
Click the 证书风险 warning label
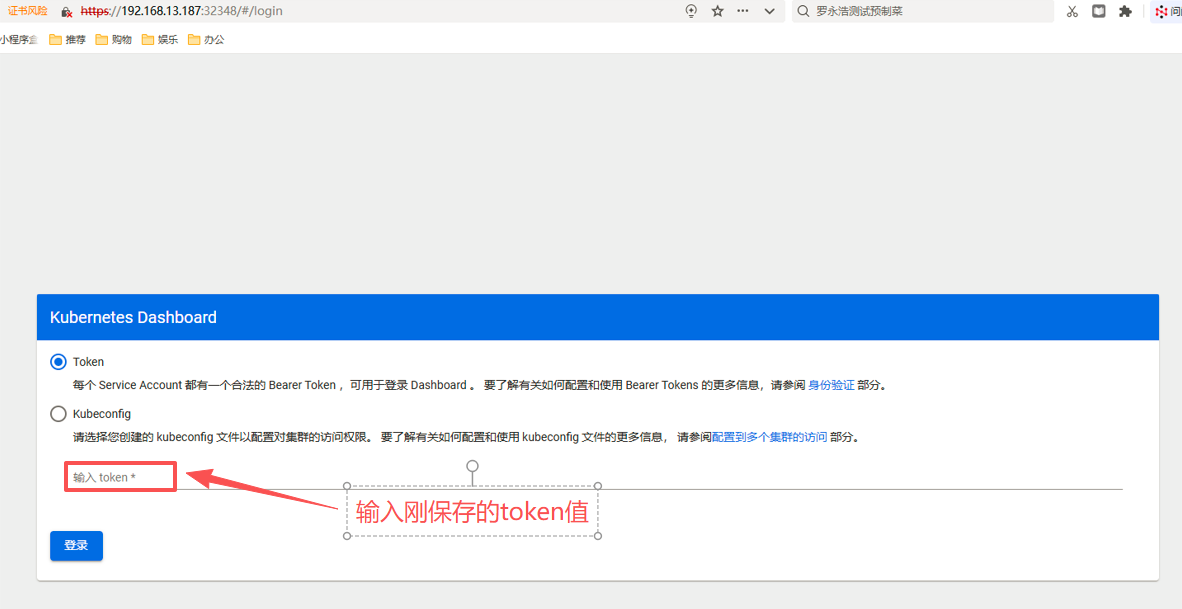(28, 11)
